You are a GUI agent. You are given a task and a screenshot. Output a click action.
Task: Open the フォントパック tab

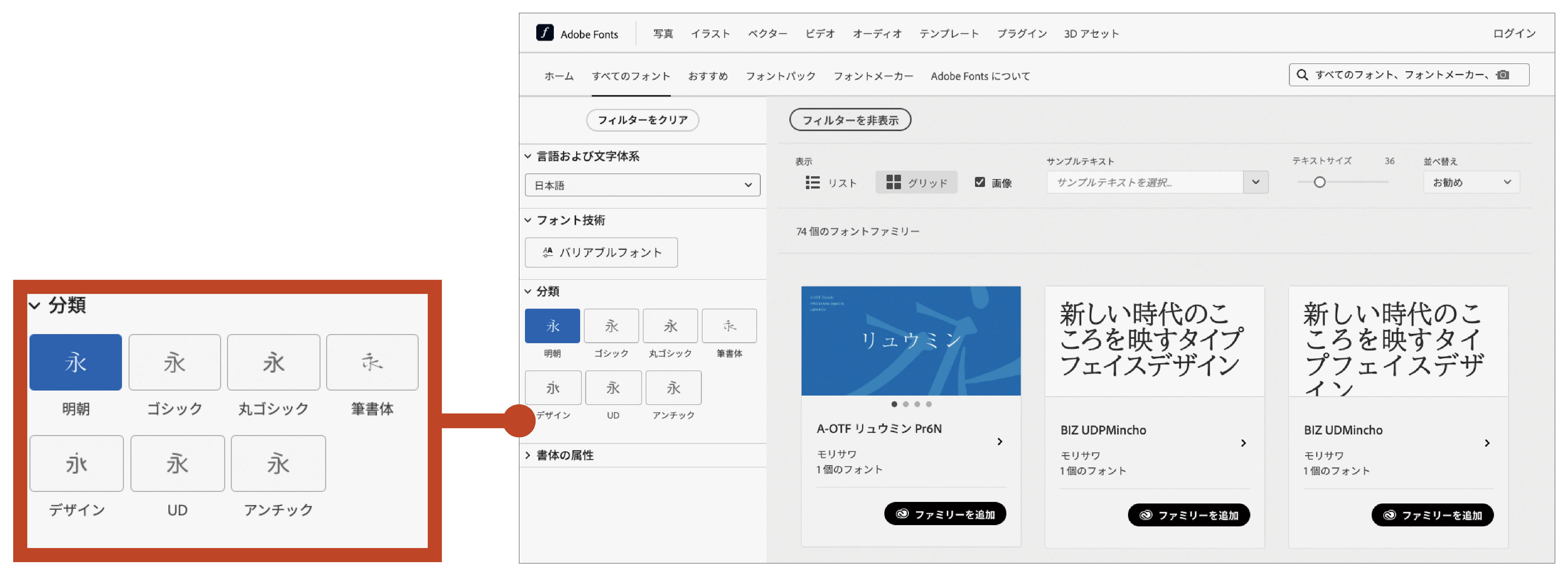(780, 76)
